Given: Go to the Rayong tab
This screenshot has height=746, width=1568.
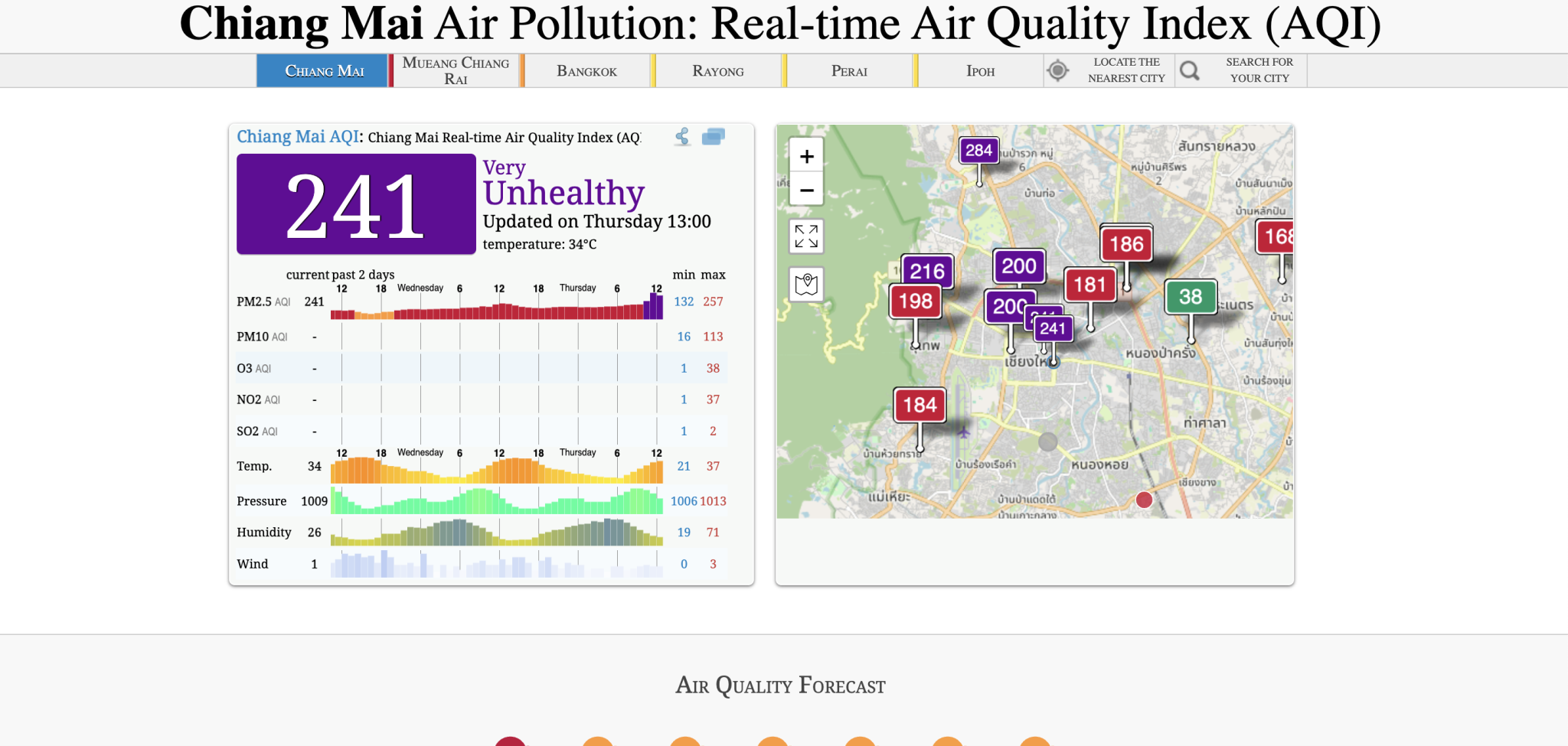Looking at the screenshot, I should pos(717,71).
